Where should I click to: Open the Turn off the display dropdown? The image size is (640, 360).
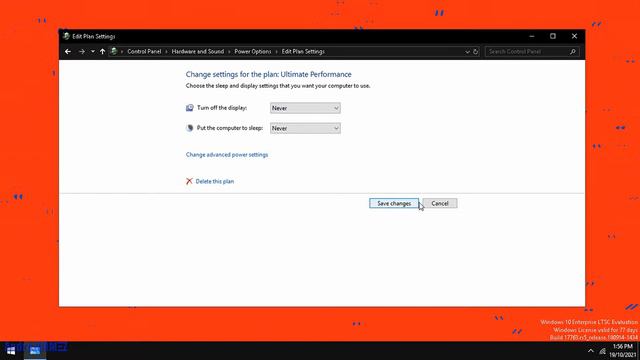pos(305,108)
